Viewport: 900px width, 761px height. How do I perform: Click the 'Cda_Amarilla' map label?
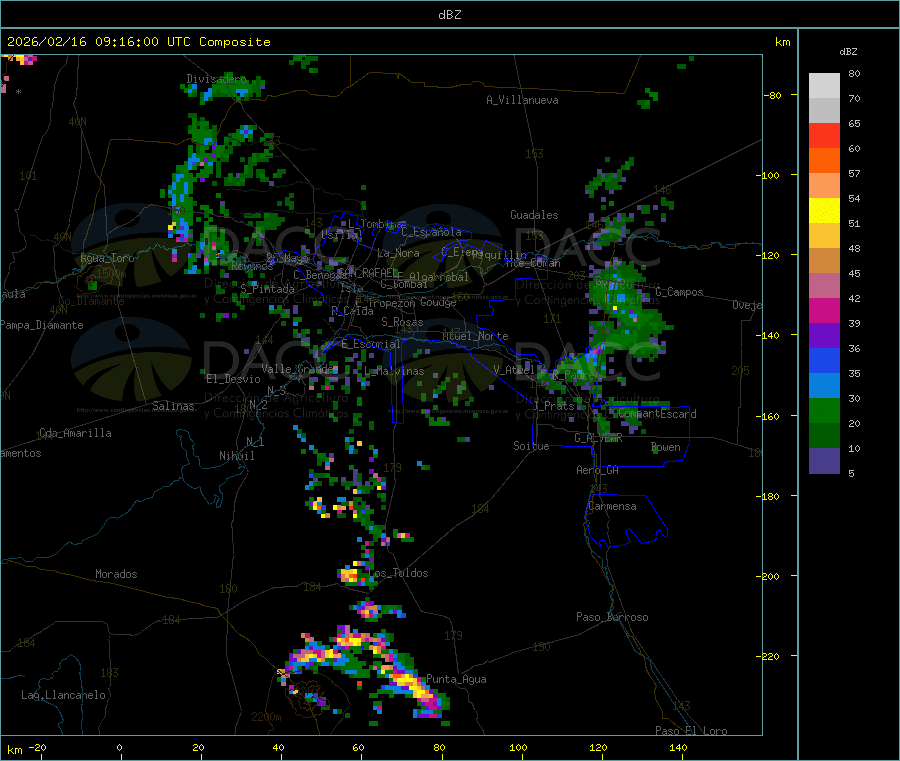pos(75,433)
